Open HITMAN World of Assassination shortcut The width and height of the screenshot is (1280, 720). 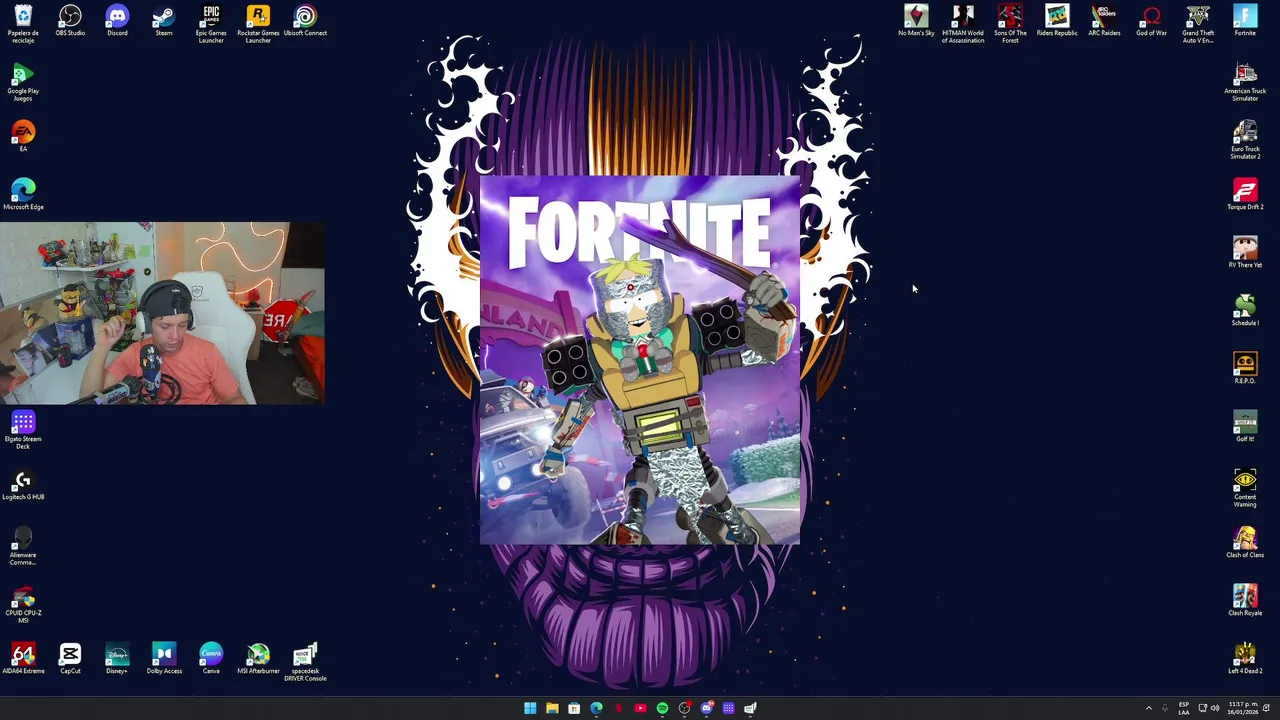pos(963,24)
